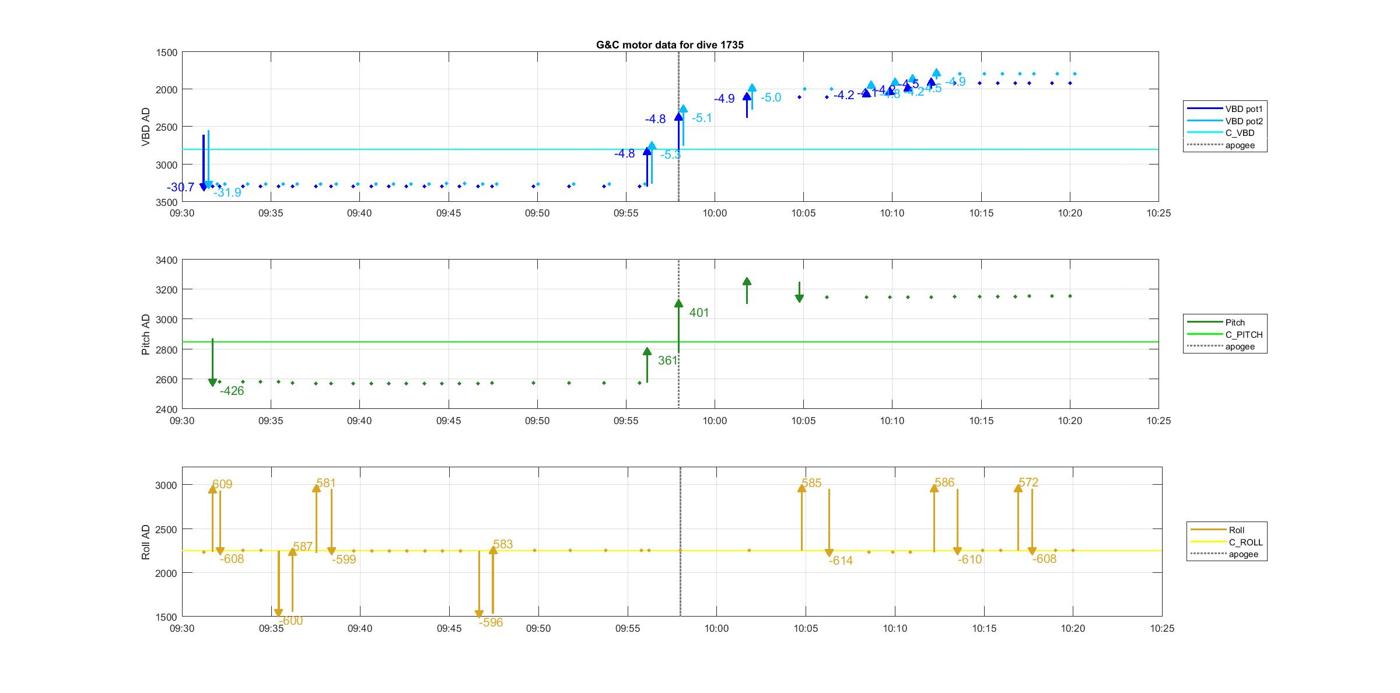The width and height of the screenshot is (1400, 693).
Task: Click the '-31.9' VBD data label
Action: click(227, 193)
